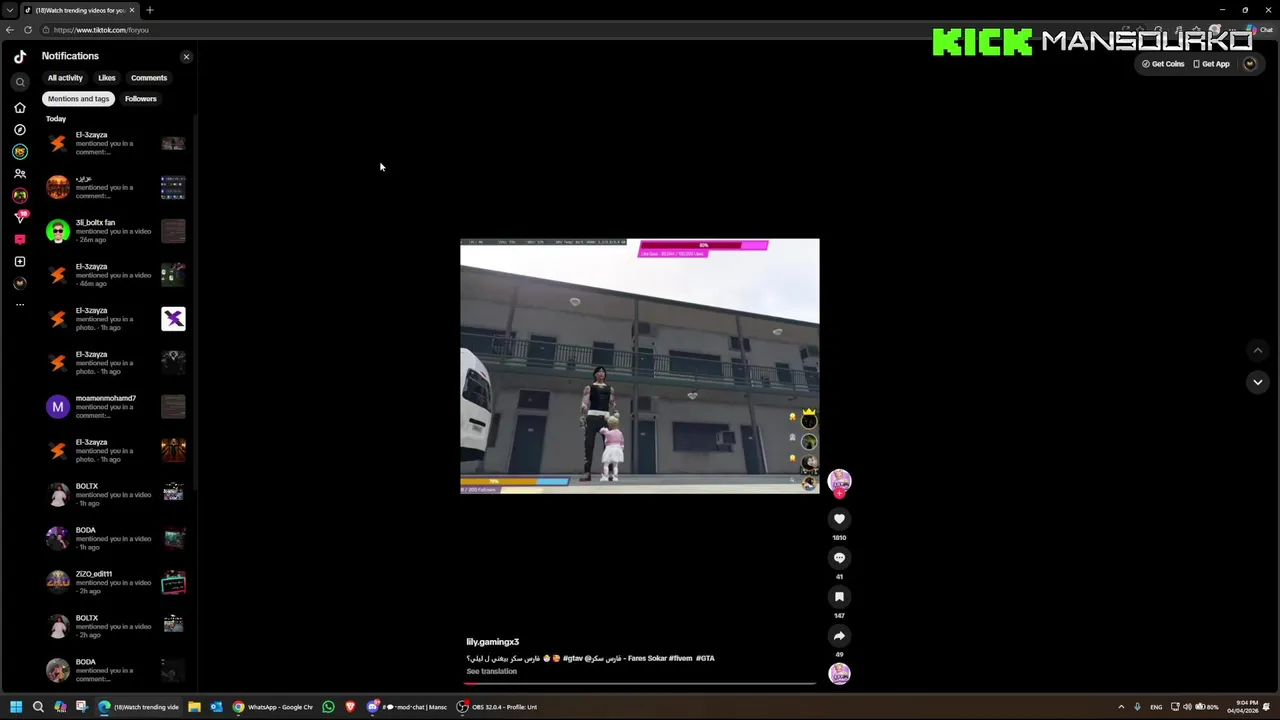Open purple X thumbnail in El-3zayza notification

[x=173, y=319]
